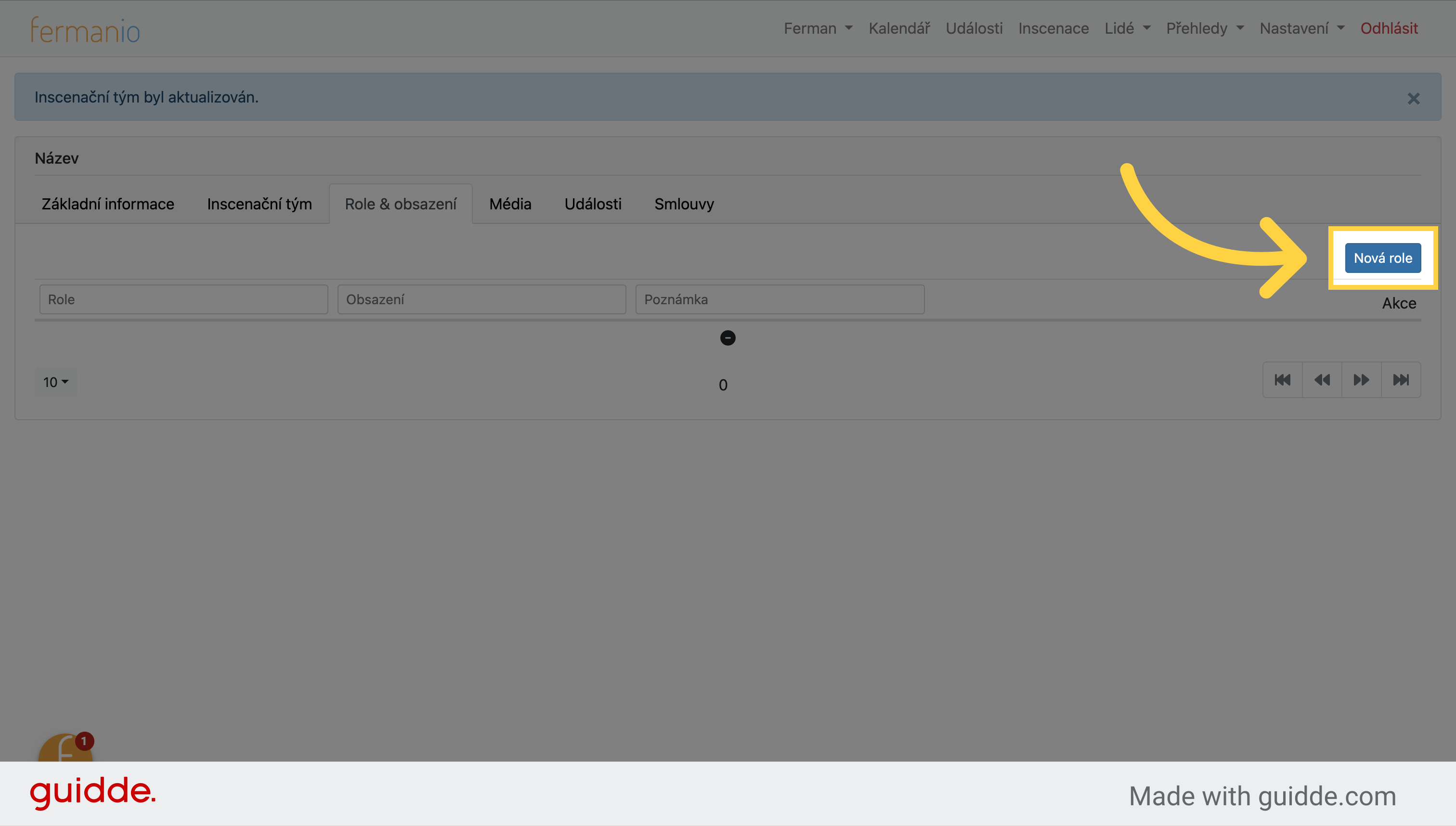This screenshot has height=826, width=1456.
Task: Click the Nová role button
Action: pyautogui.click(x=1383, y=258)
